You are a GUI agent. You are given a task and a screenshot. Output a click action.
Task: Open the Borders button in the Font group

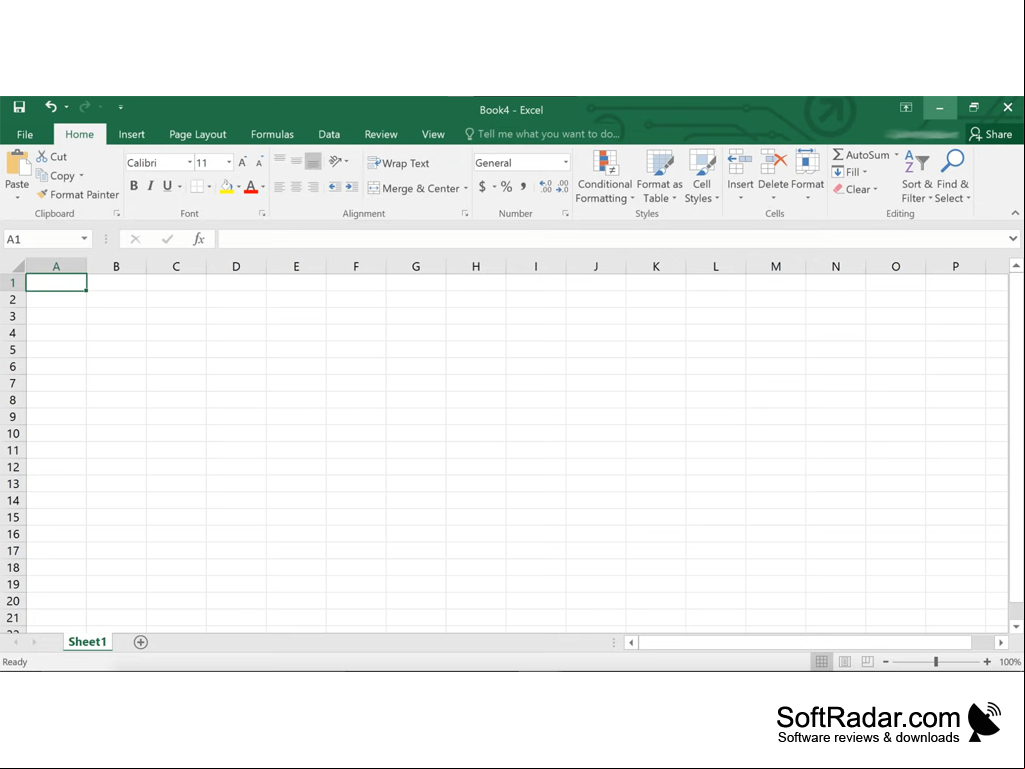(x=197, y=187)
